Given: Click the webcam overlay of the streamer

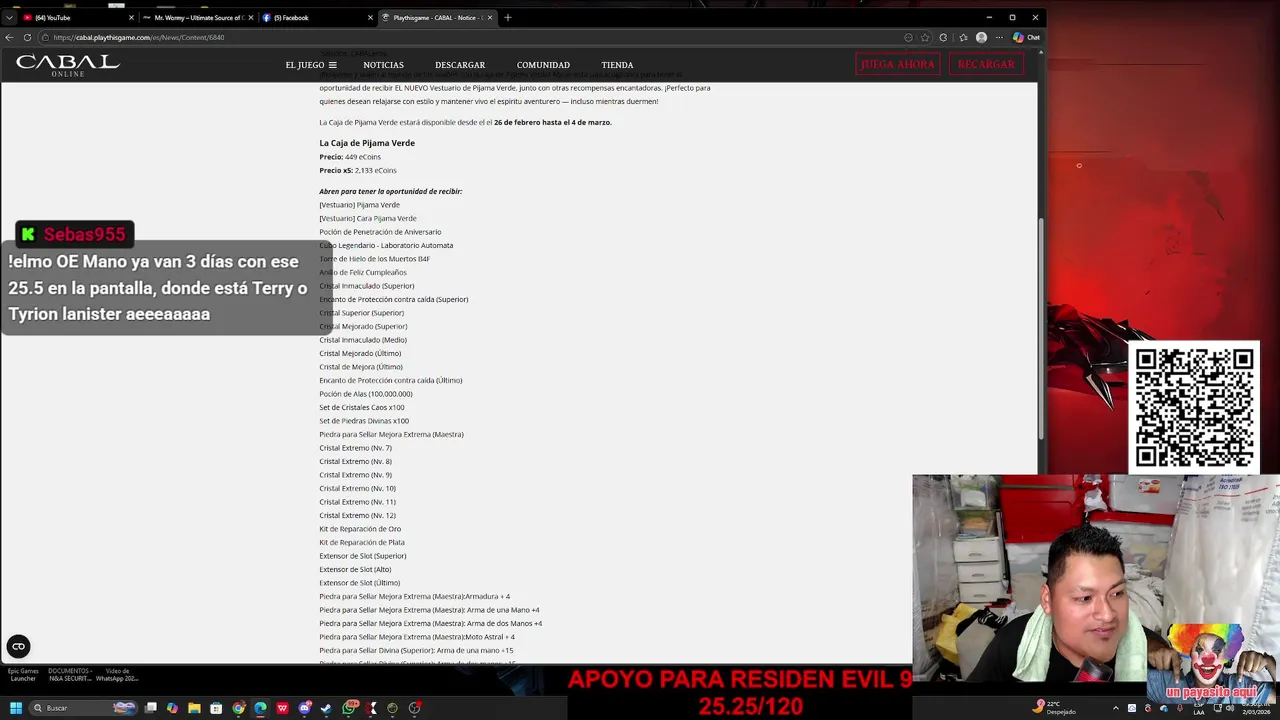Looking at the screenshot, I should tap(1096, 577).
